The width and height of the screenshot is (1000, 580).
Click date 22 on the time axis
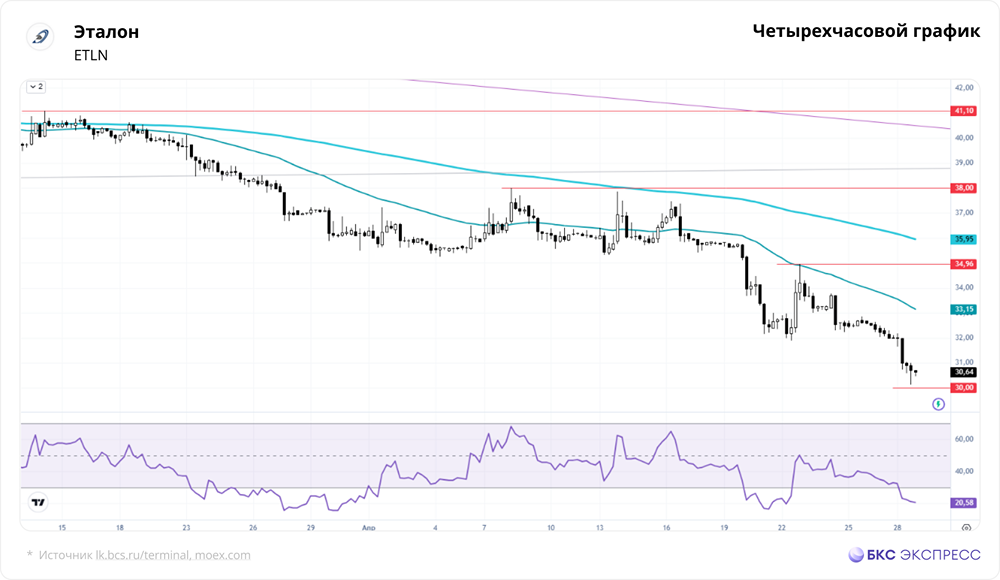click(x=781, y=528)
